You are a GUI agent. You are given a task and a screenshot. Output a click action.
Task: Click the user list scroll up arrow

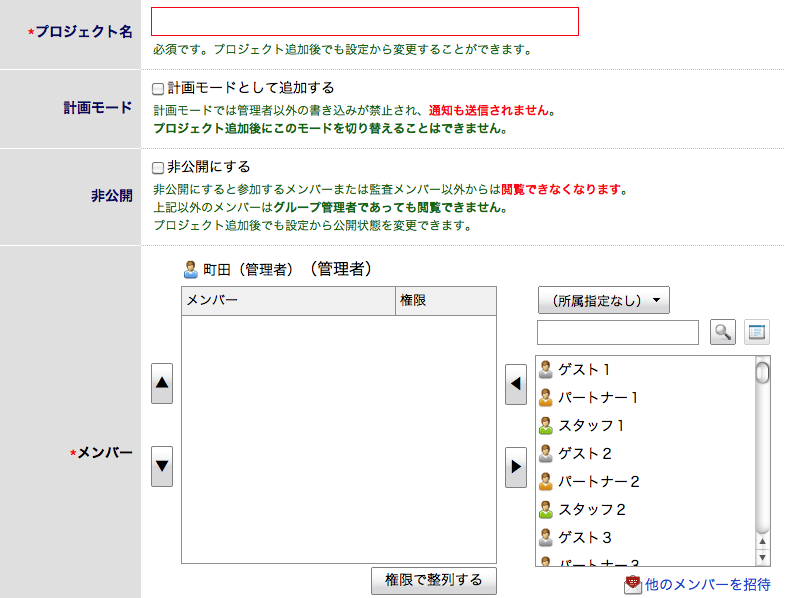762,541
